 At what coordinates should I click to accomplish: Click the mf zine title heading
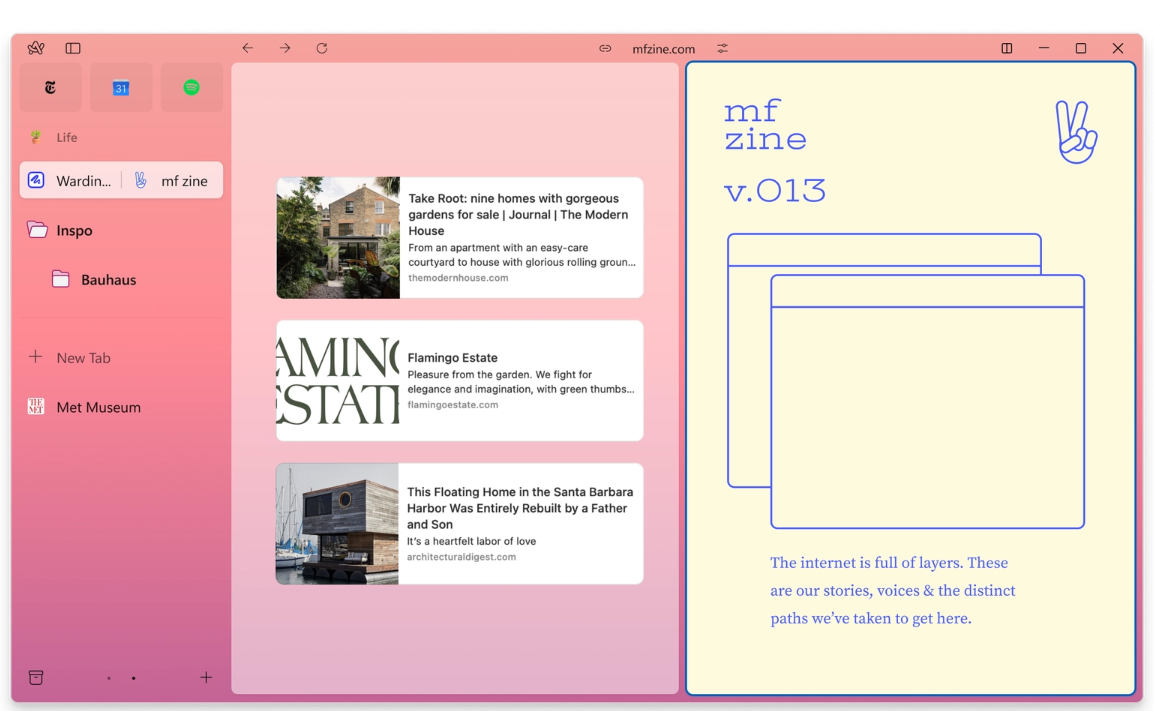(765, 125)
